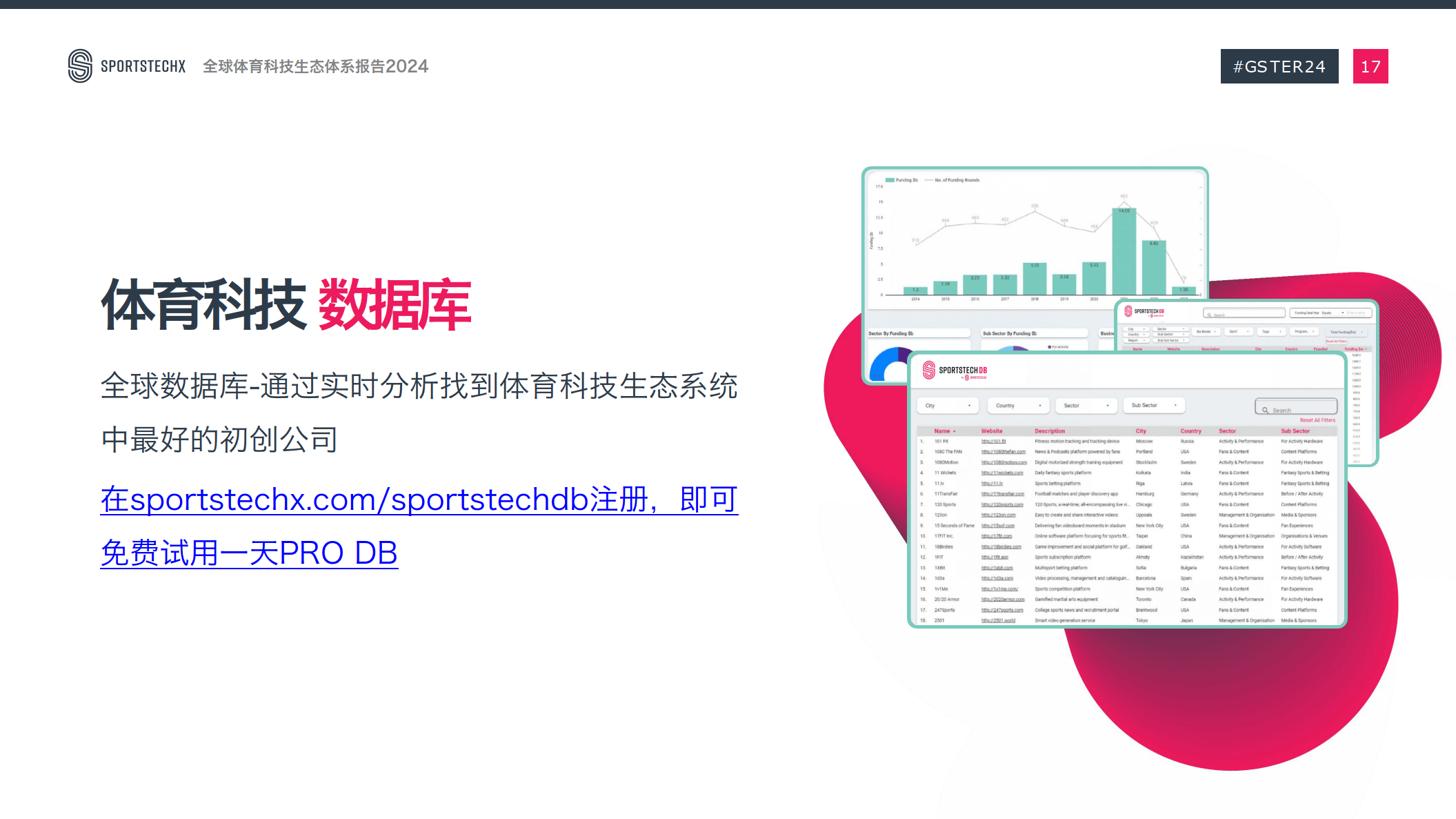Click the pink page number 17 badge
The image size is (1456, 819).
point(1370,66)
